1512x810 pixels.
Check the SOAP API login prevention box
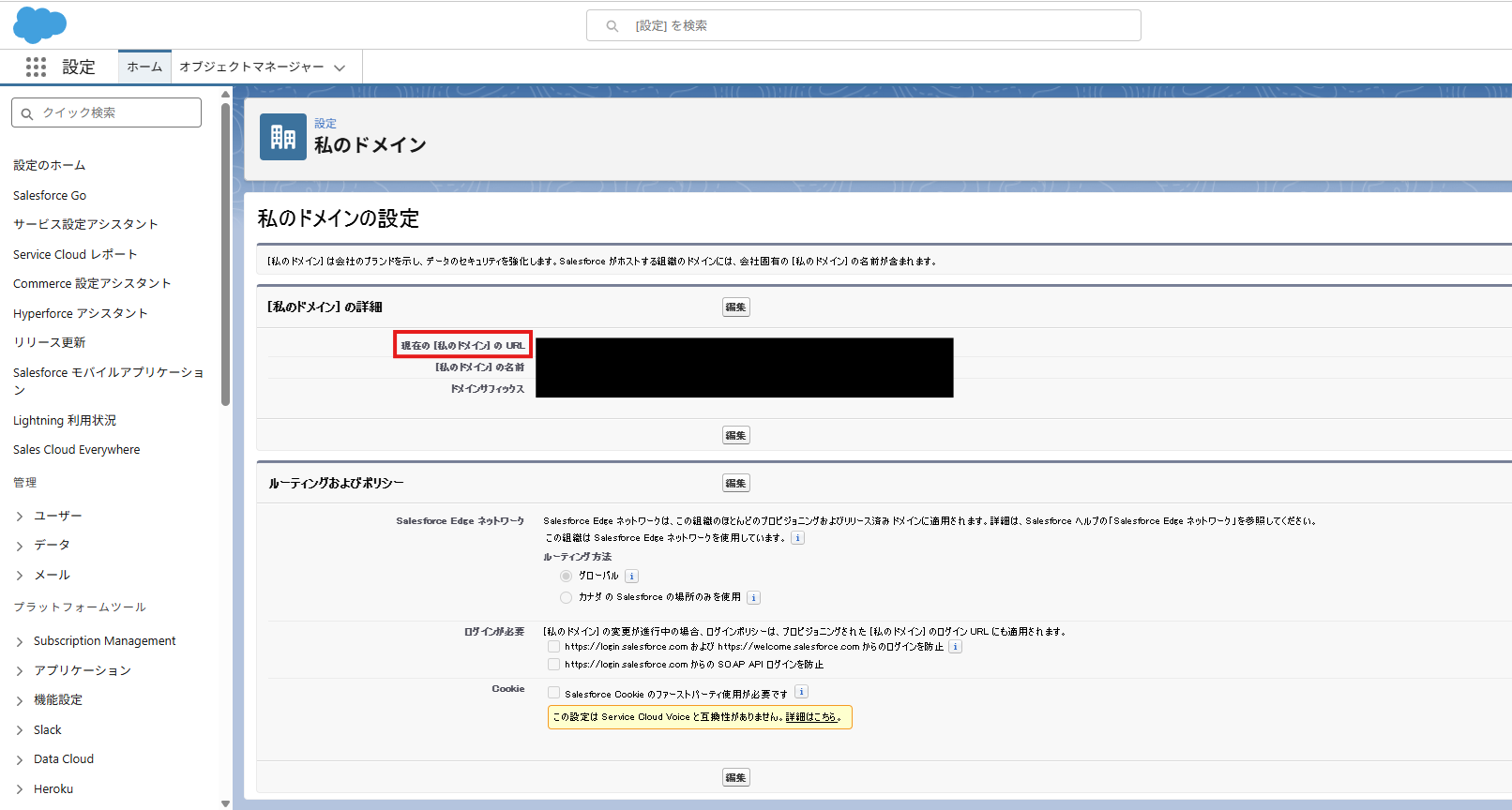point(553,665)
